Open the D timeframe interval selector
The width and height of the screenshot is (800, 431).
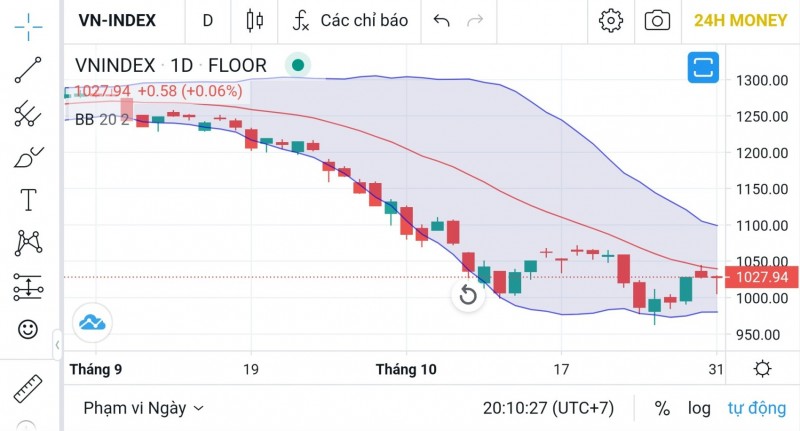tap(208, 20)
